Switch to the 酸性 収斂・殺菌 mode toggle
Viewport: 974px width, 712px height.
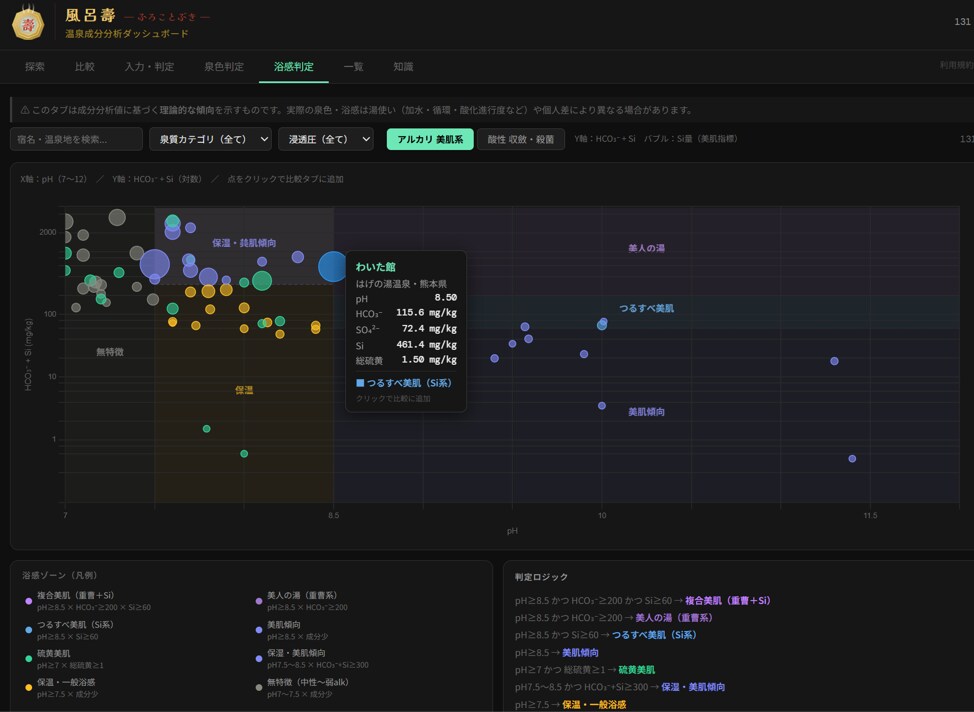point(521,139)
